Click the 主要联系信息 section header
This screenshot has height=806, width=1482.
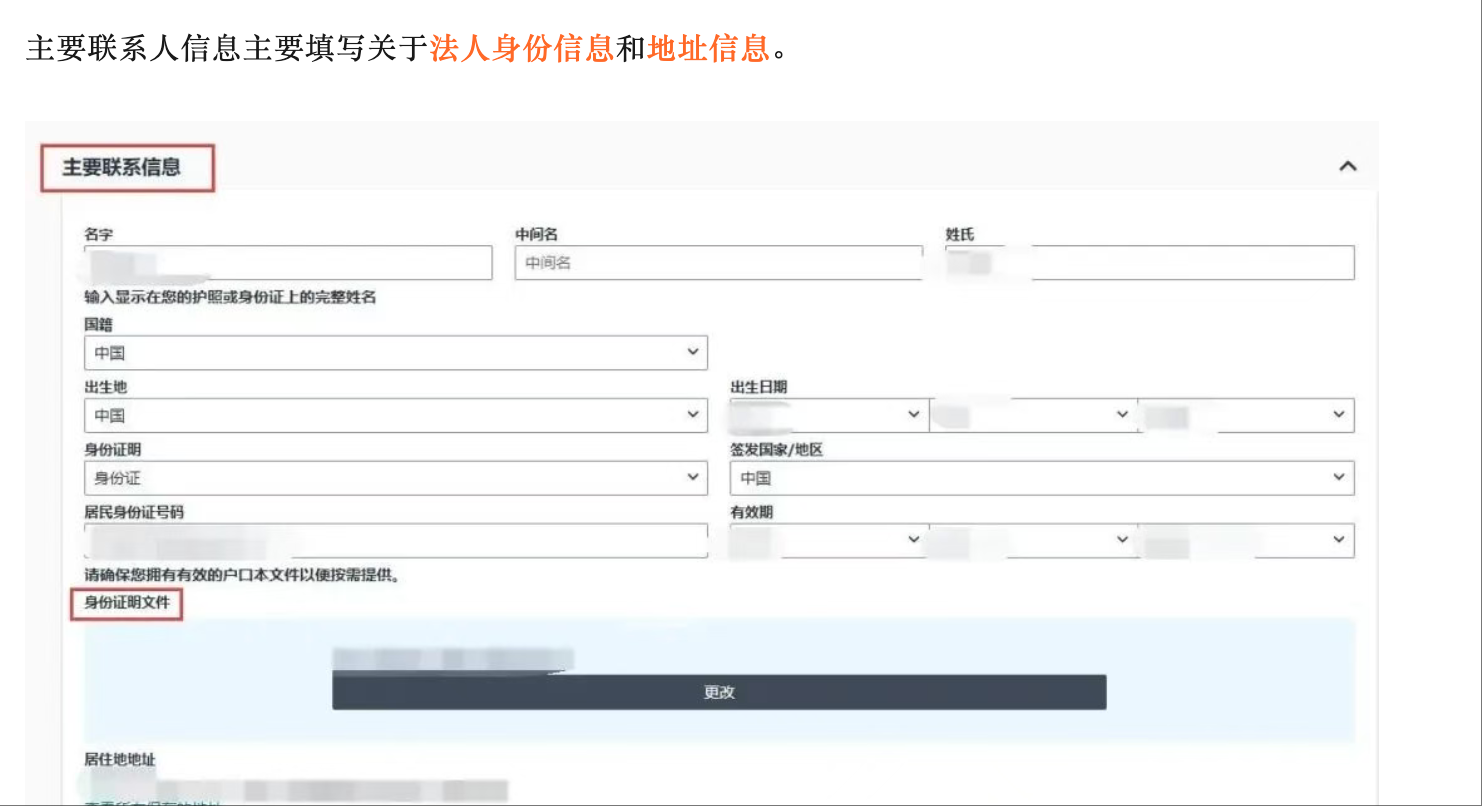(122, 168)
